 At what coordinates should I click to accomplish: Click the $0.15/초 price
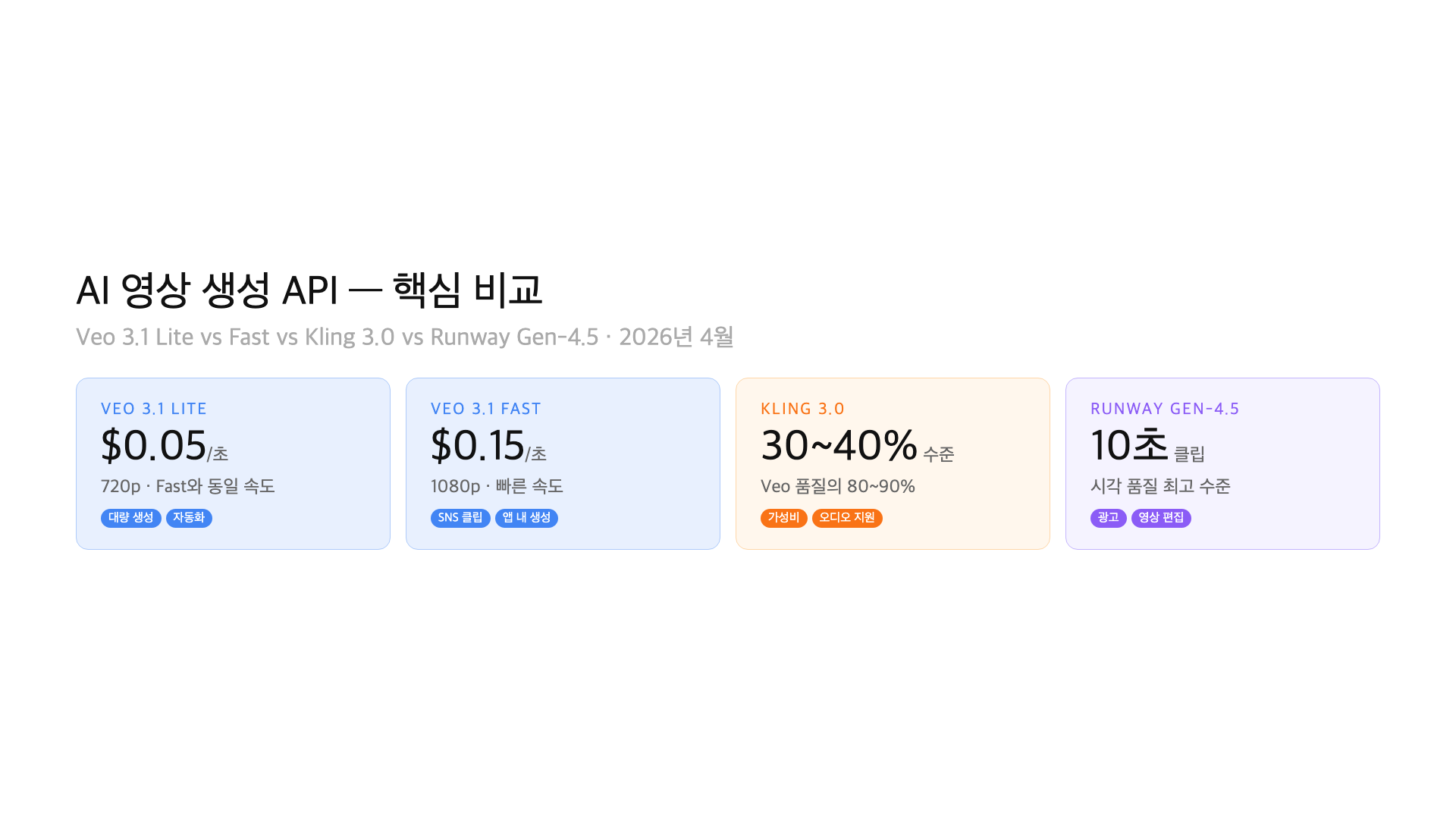coord(488,446)
